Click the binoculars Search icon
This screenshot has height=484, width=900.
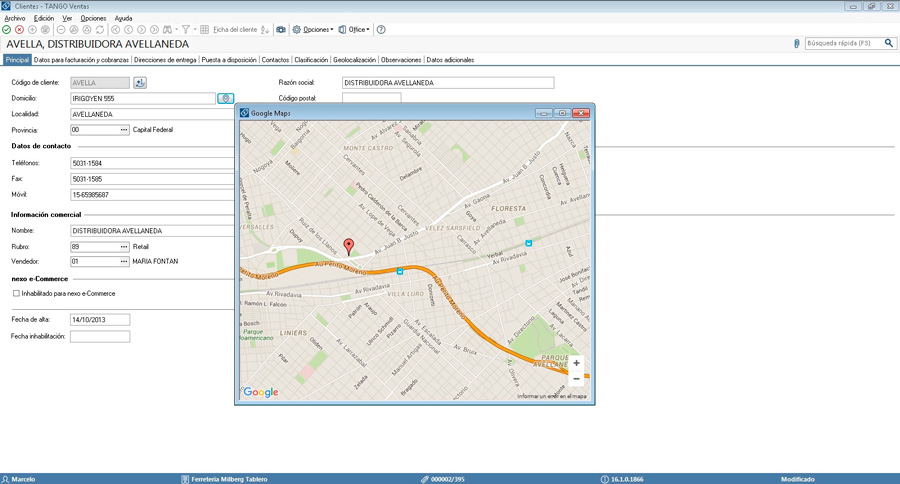click(168, 30)
